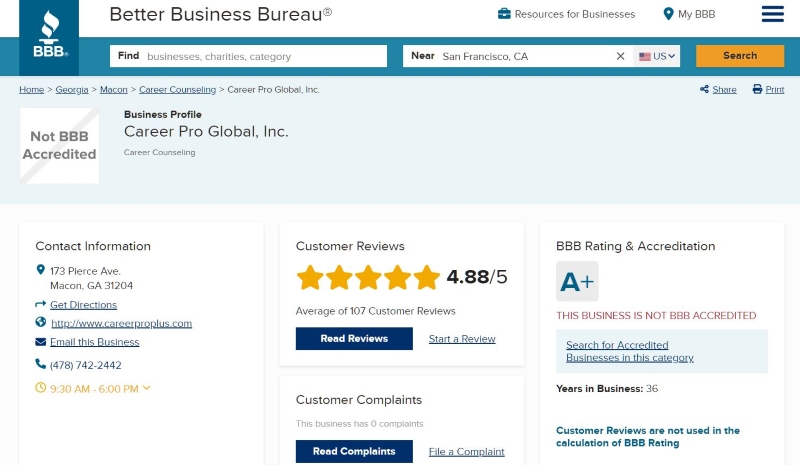Image resolution: width=800 pixels, height=465 pixels.
Task: Click the 4.88/5 rating score
Action: pos(477,277)
